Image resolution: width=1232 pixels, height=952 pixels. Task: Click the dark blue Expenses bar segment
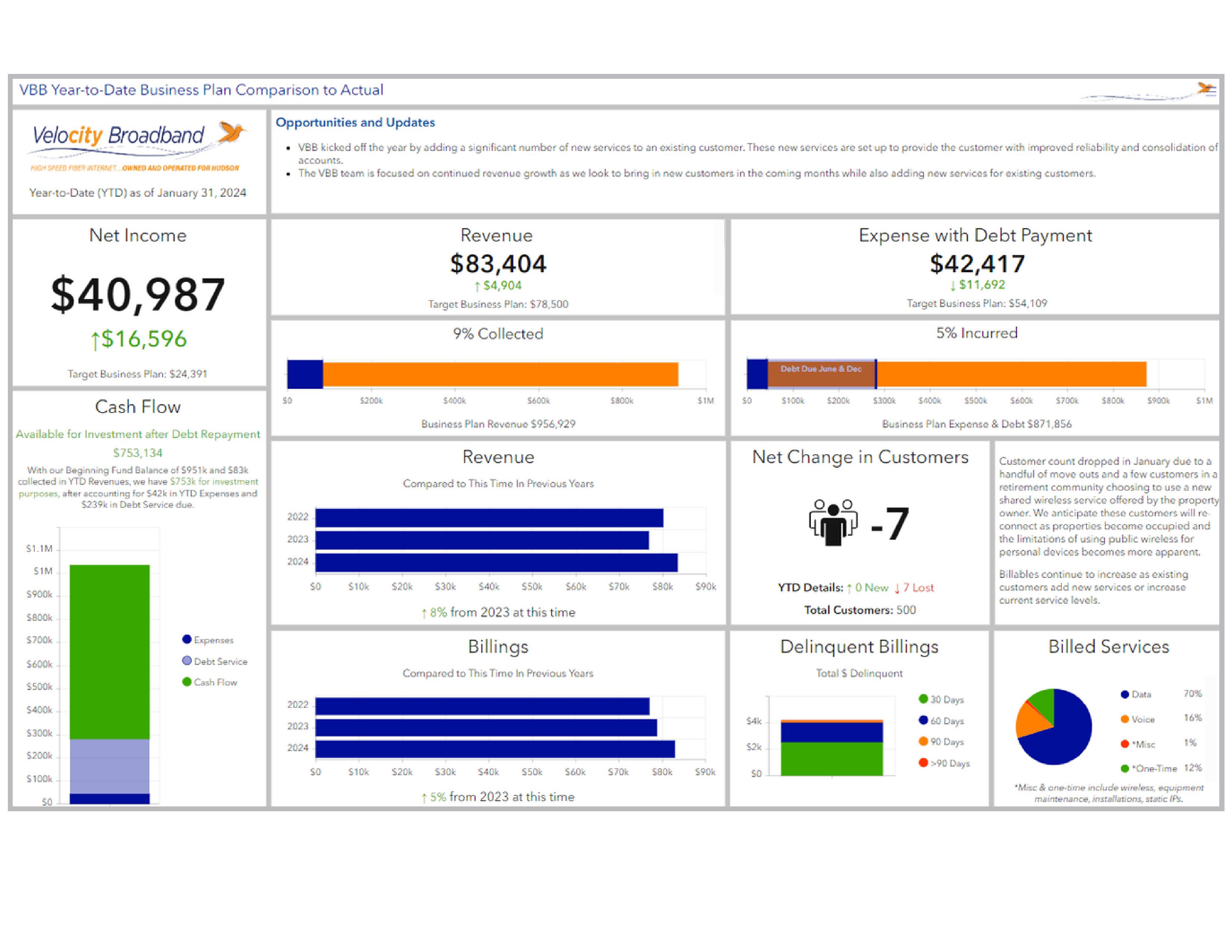tap(109, 799)
